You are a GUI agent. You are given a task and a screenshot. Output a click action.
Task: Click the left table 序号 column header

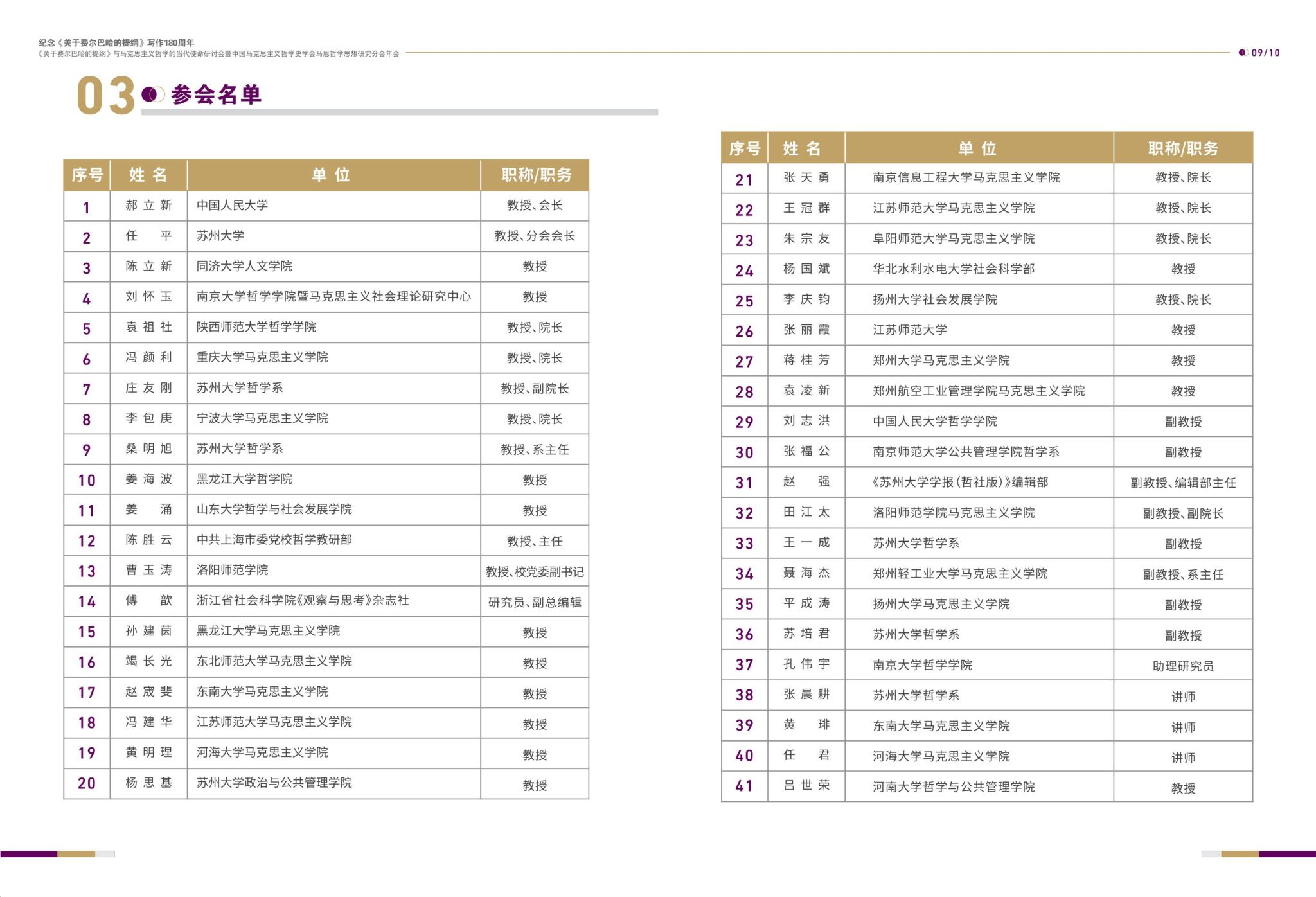pos(87,175)
